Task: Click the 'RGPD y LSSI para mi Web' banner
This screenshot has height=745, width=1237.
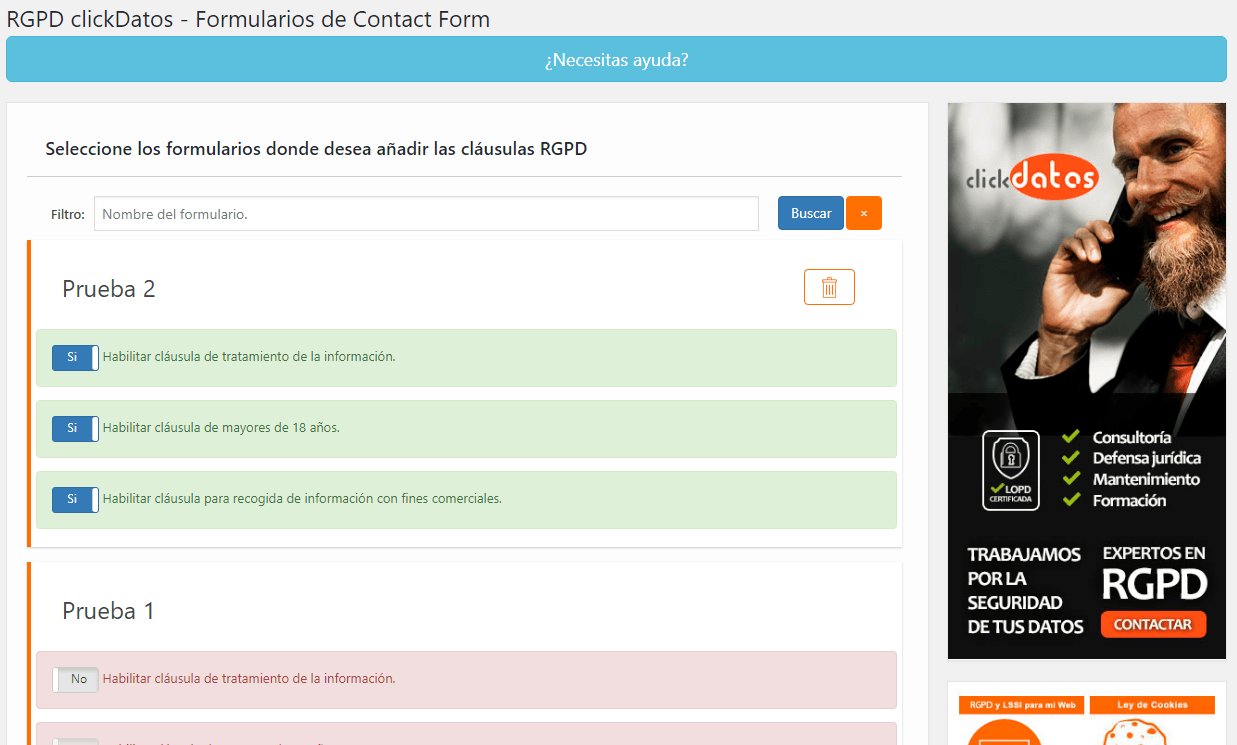Action: 1020,705
